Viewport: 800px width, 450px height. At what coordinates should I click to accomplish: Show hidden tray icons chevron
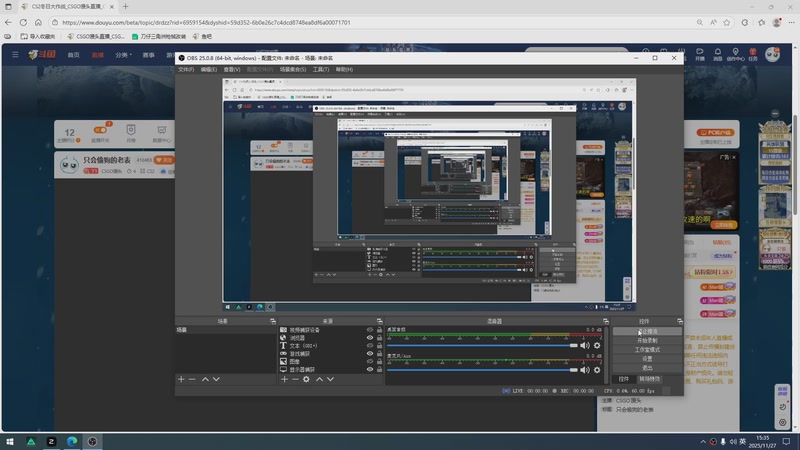703,441
